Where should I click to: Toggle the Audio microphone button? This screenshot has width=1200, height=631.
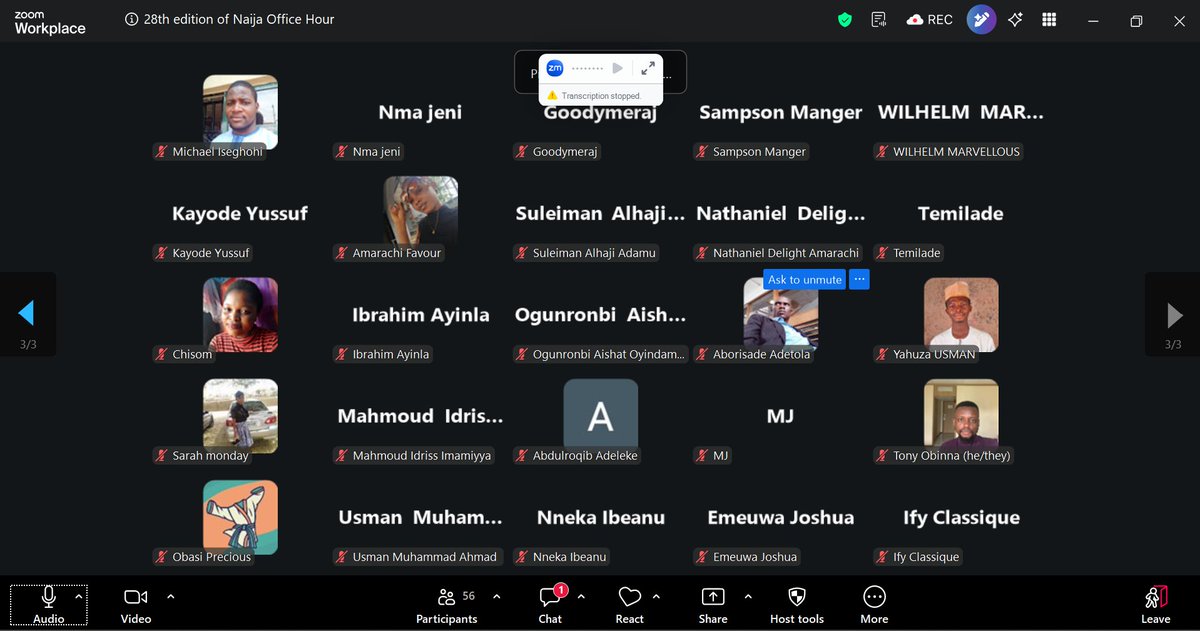pyautogui.click(x=48, y=604)
